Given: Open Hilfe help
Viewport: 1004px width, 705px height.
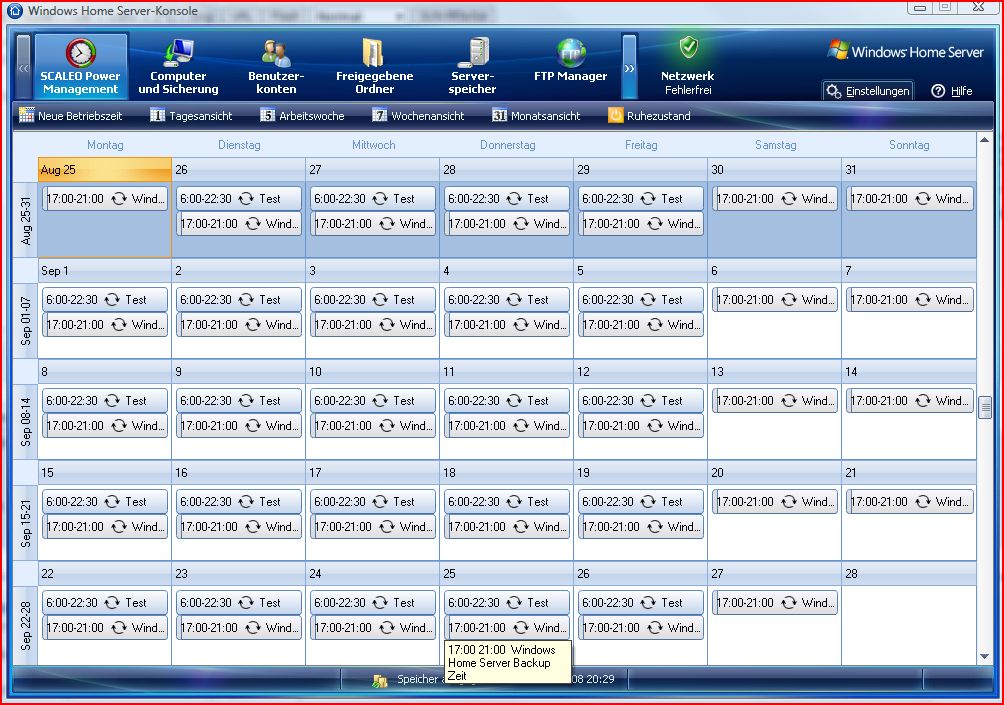Looking at the screenshot, I should 952,91.
